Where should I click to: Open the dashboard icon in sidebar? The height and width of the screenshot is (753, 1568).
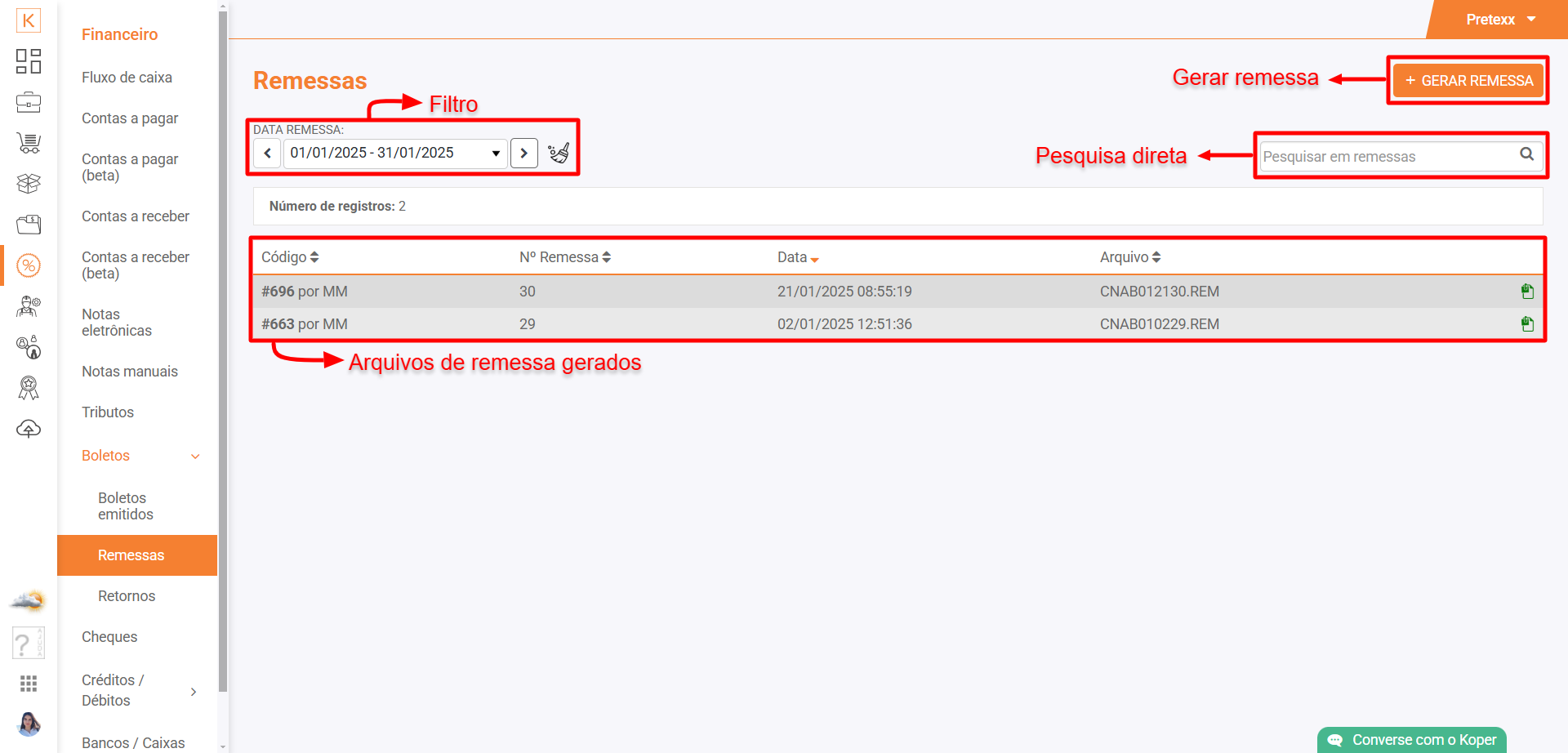click(x=29, y=61)
